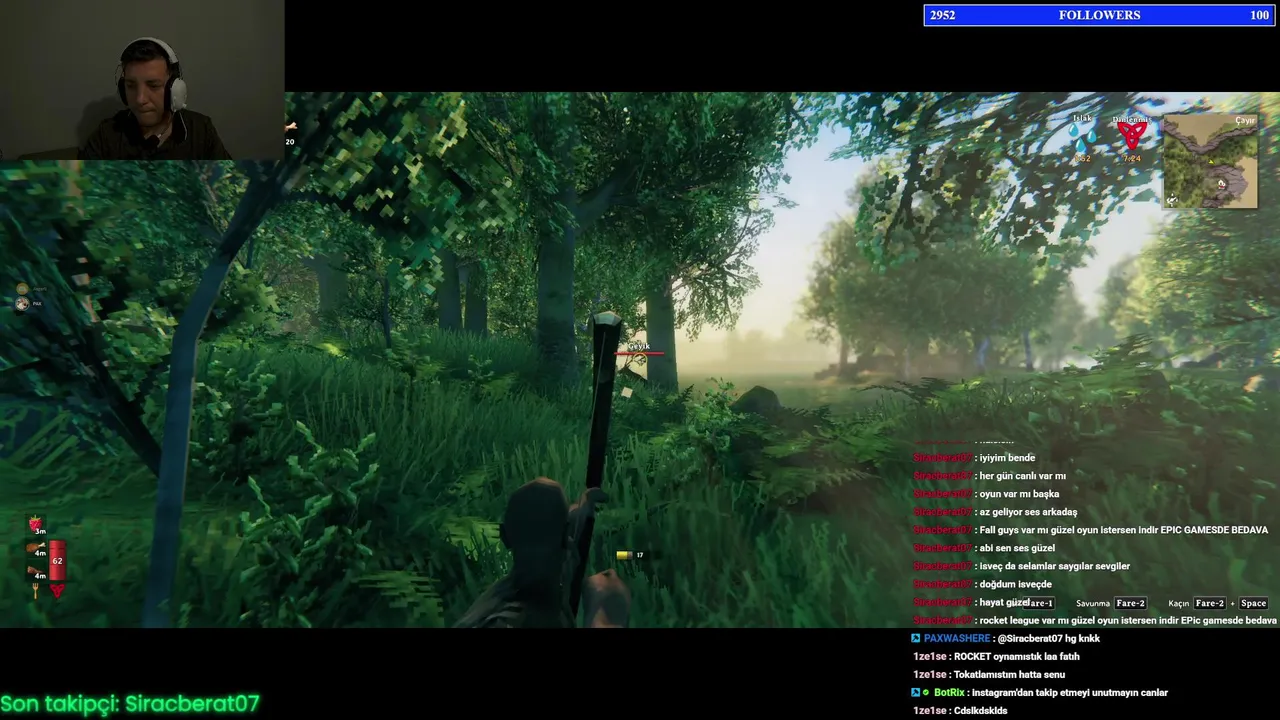1280x720 pixels.
Task: Click the Geyik enemy name label
Action: tap(639, 346)
